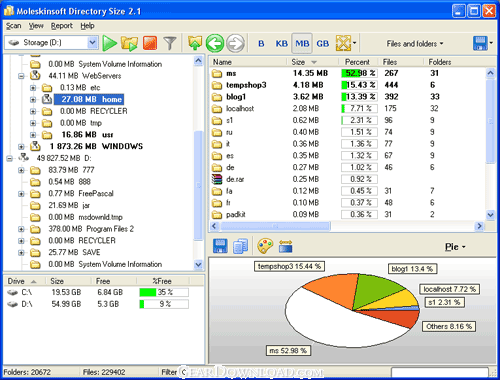Click the color palette icon above the chart
The height and width of the screenshot is (380, 500).
pos(265,246)
